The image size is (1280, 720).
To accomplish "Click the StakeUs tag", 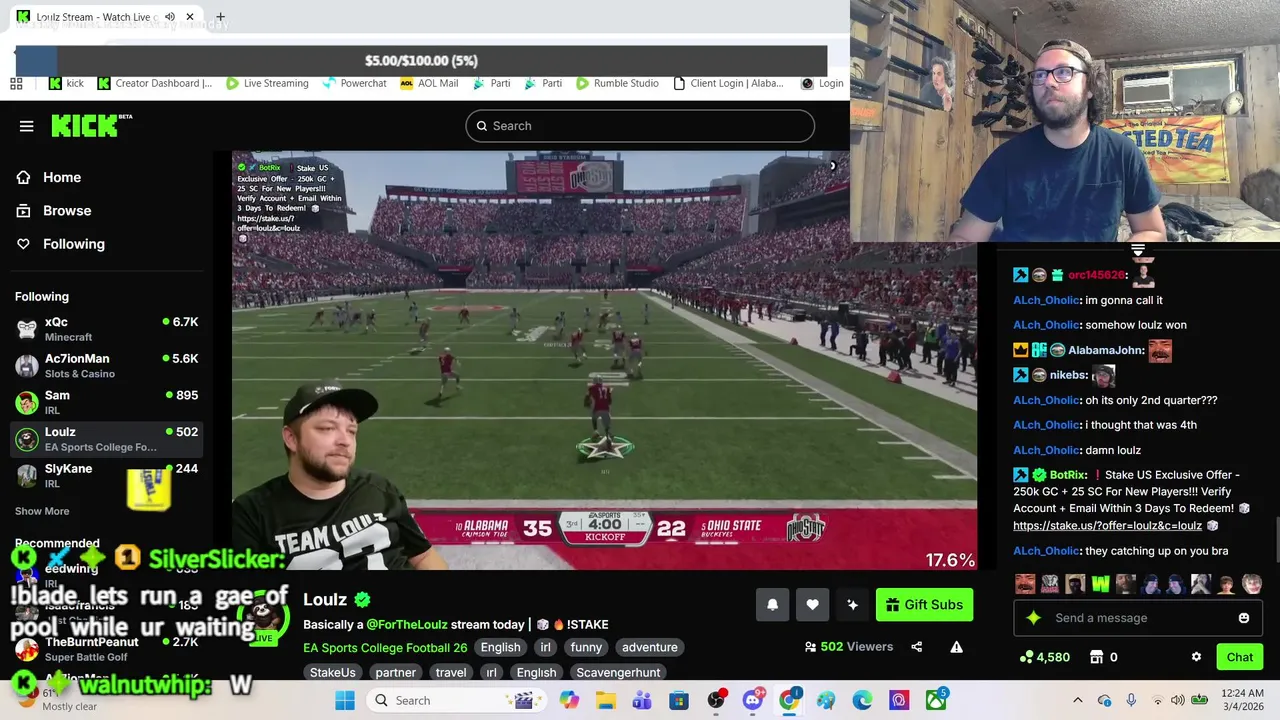I will 333,672.
